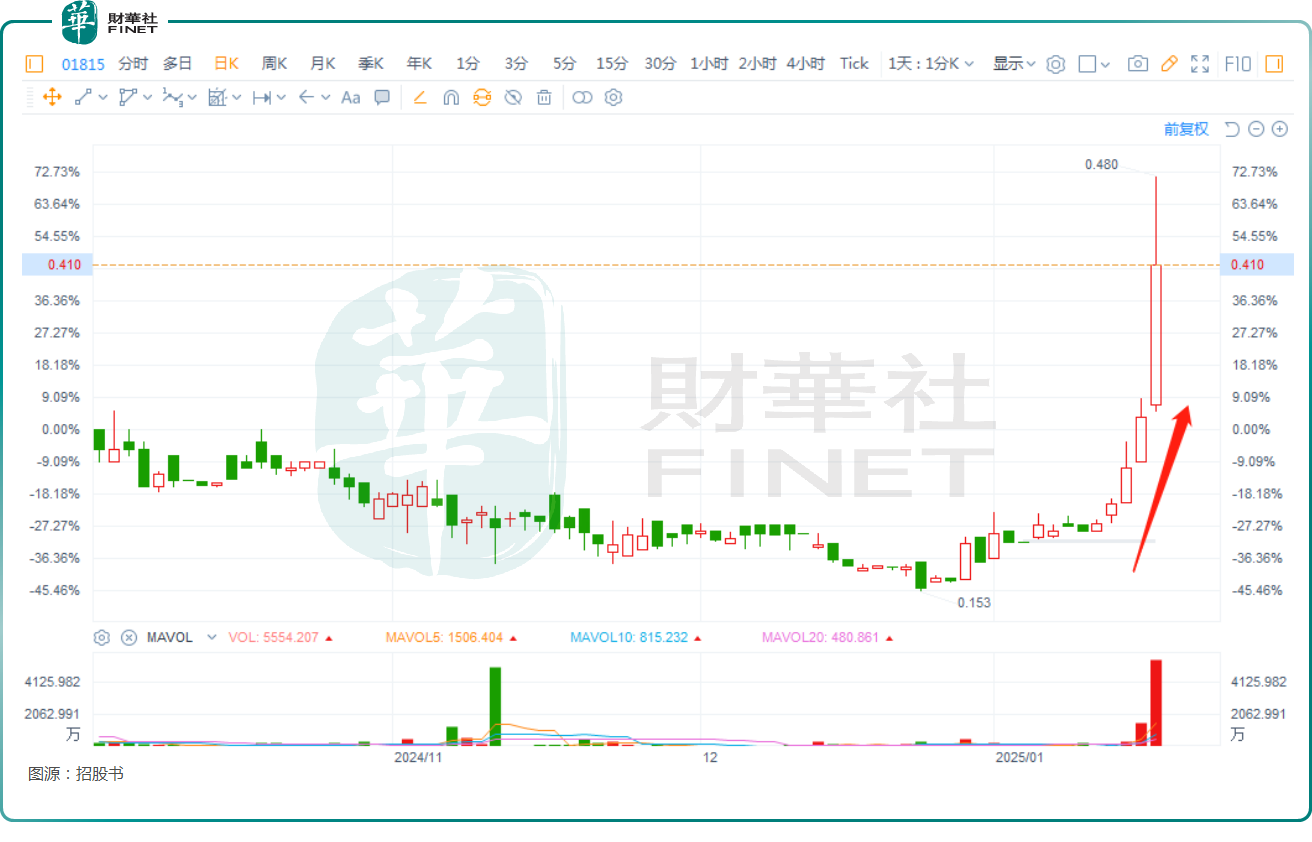Image resolution: width=1312 pixels, height=842 pixels.
Task: Take a chart screenshot with camera icon
Action: (1138, 64)
